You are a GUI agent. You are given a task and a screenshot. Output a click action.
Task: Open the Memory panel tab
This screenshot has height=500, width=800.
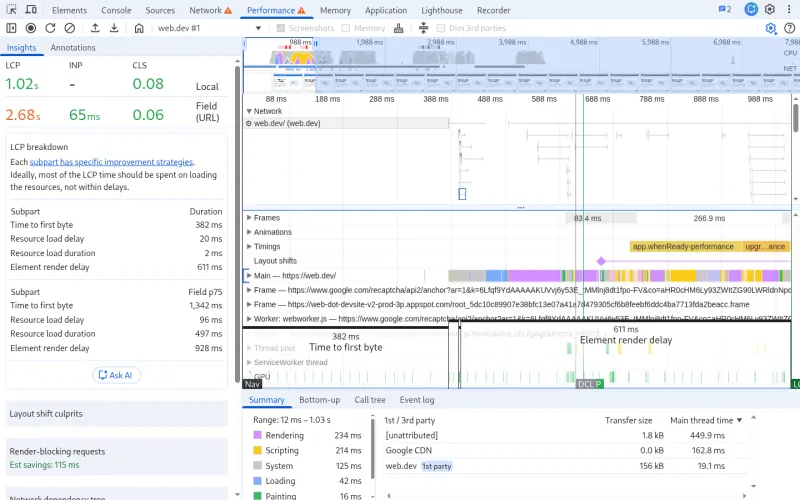click(x=335, y=10)
